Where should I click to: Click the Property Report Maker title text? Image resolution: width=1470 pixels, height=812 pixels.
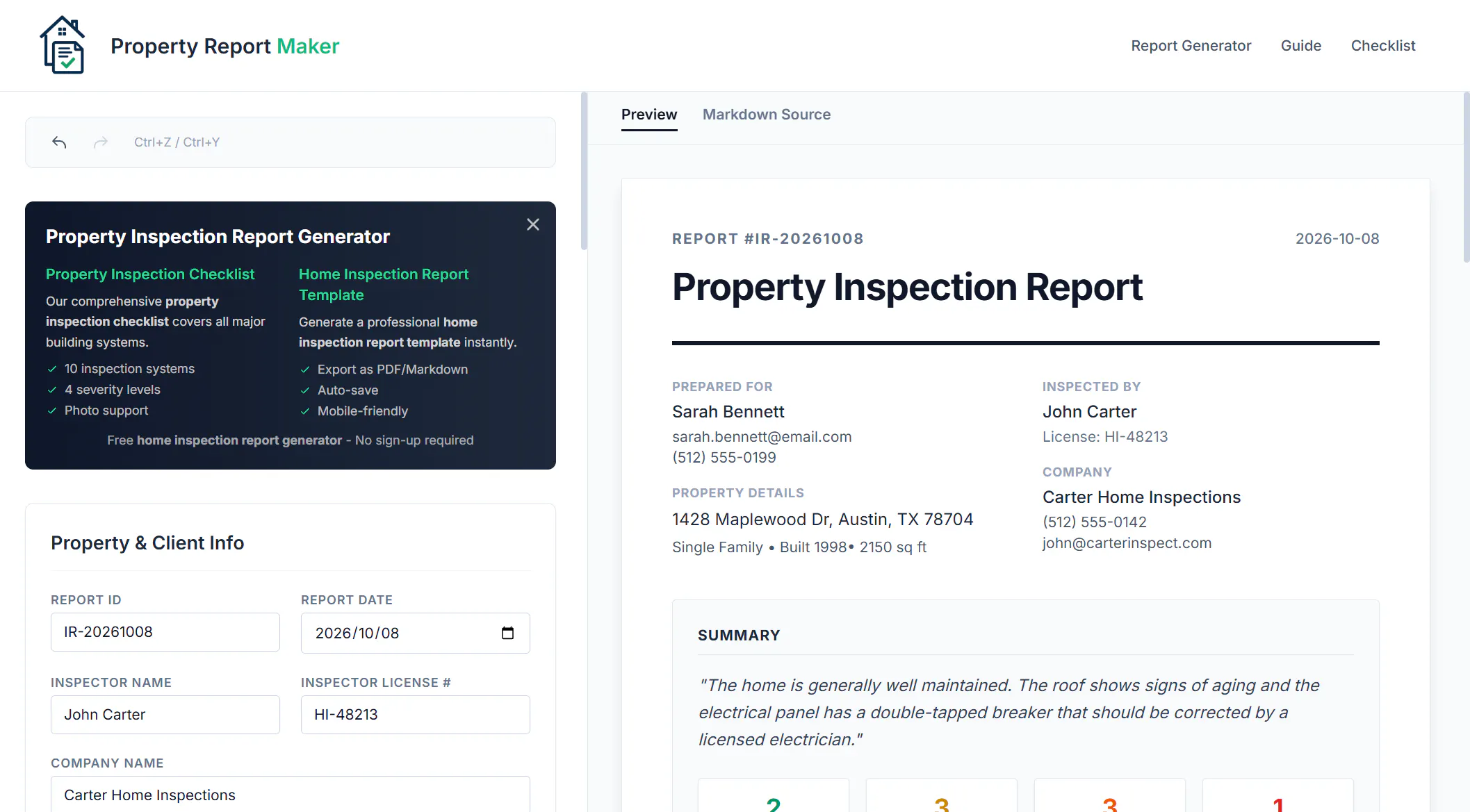point(225,46)
